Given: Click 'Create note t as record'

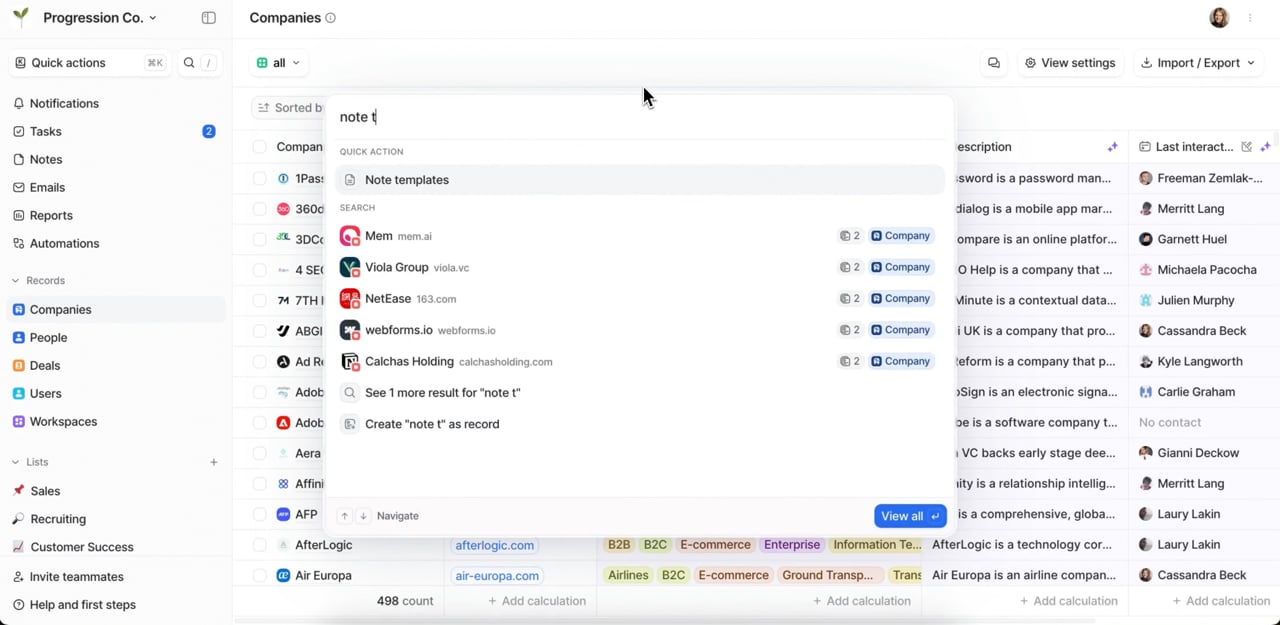Looking at the screenshot, I should pyautogui.click(x=640, y=424).
